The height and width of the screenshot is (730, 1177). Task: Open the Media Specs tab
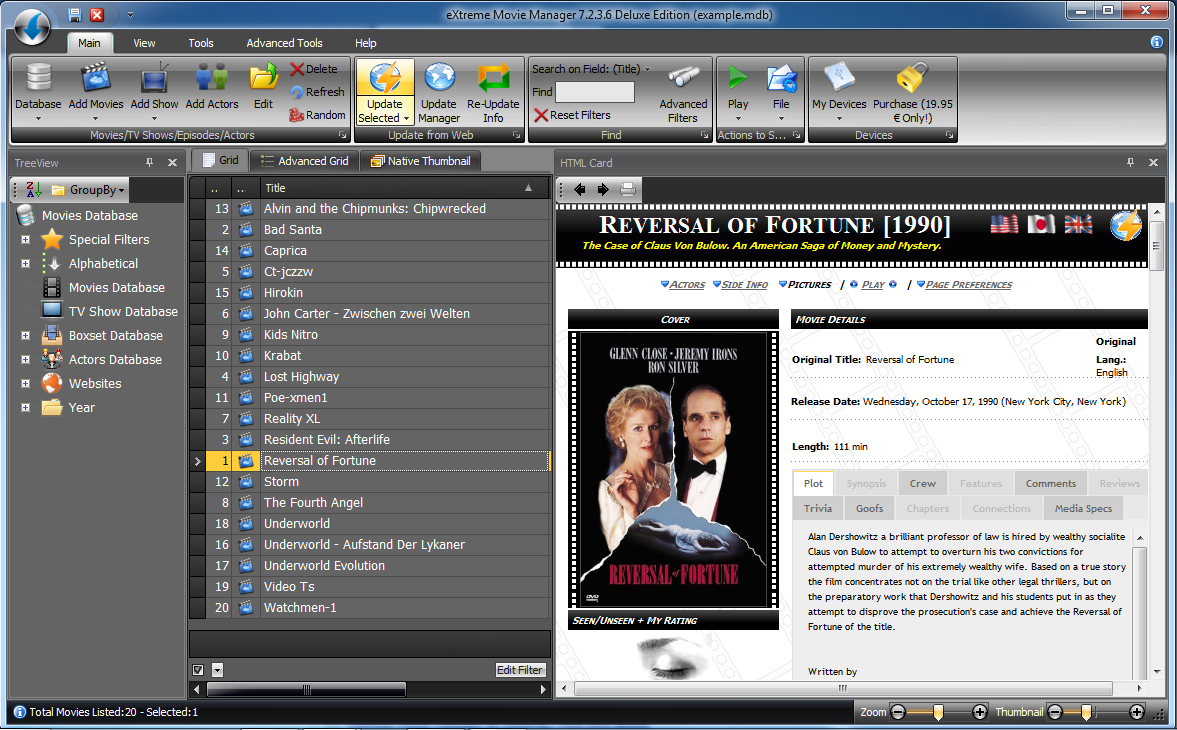click(1083, 509)
